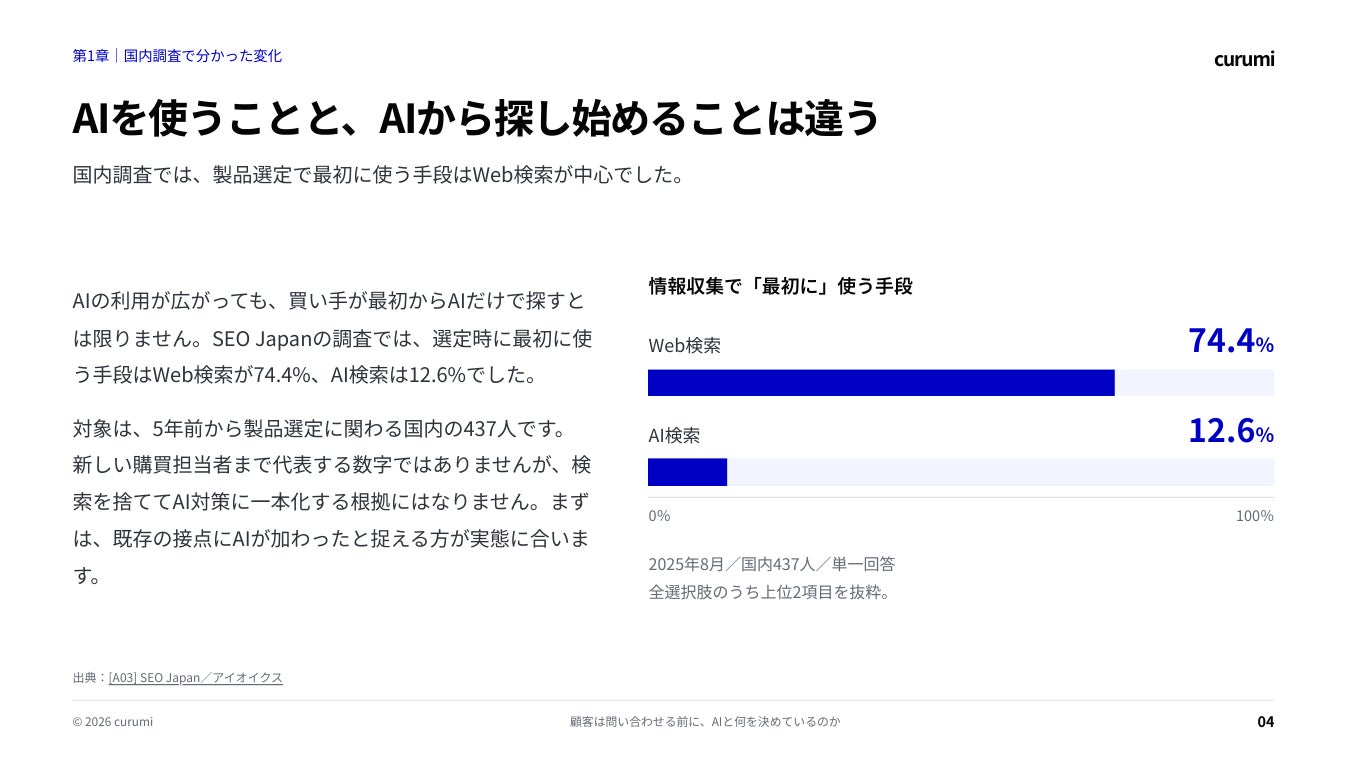This screenshot has height=757, width=1348.
Task: Click the dark blue AI検索 bar
Action: pyautogui.click(x=687, y=472)
